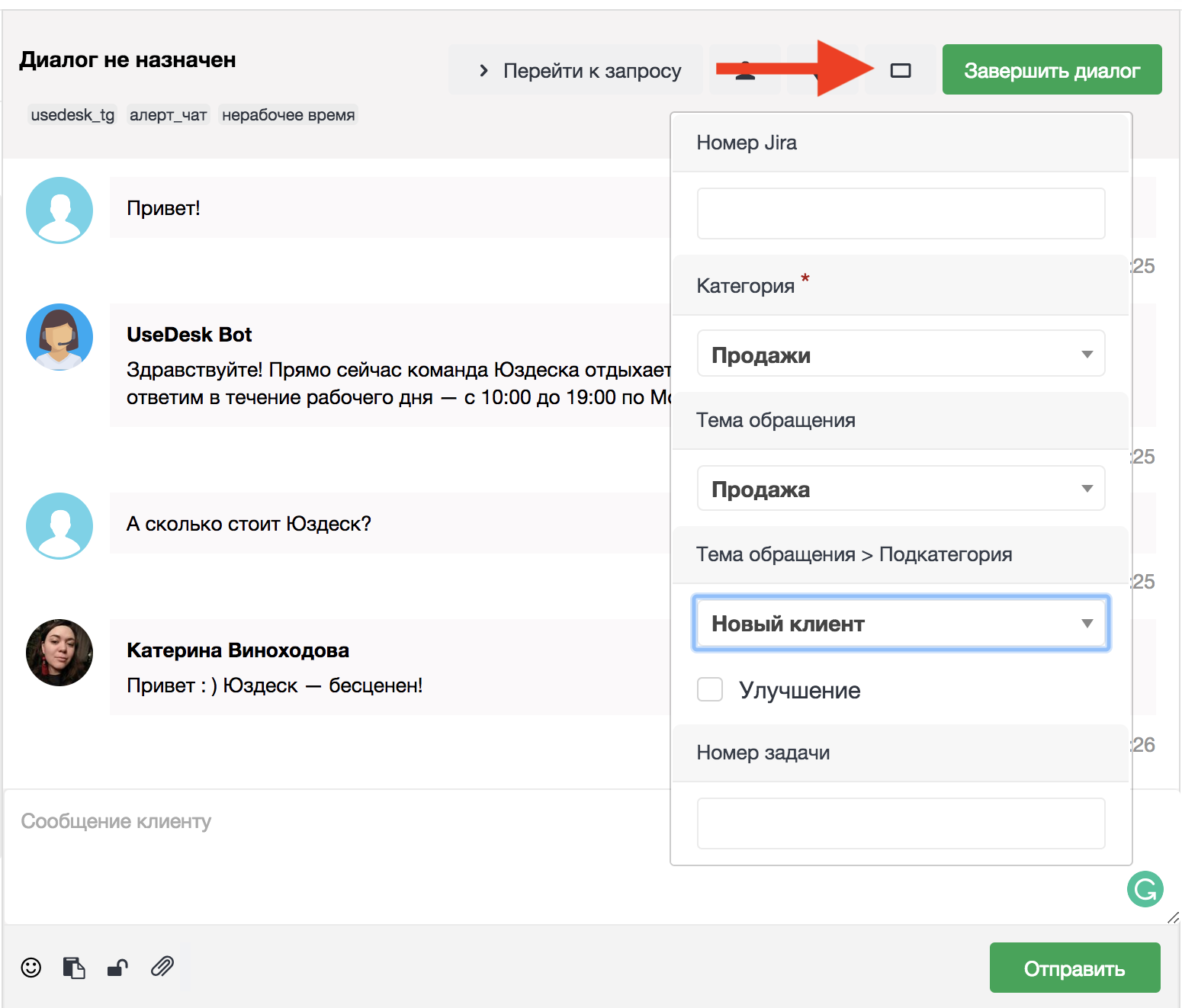Tick the Улучшение checkbox
Screen dimensions: 1182x1008
(710, 689)
